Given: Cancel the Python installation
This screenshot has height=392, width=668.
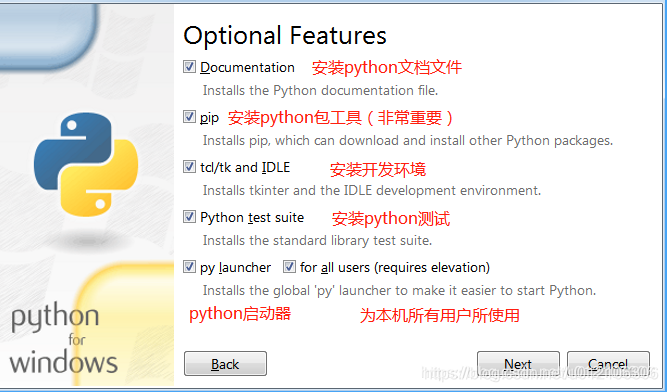Looking at the screenshot, I should (608, 364).
